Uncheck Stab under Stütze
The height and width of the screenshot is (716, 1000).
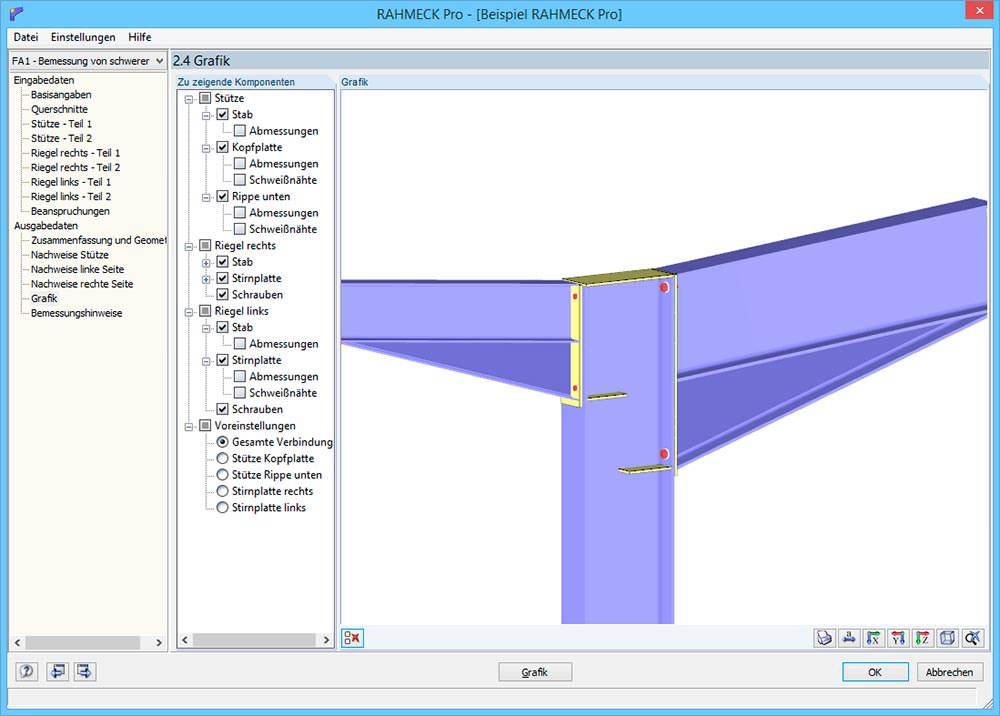[222, 114]
